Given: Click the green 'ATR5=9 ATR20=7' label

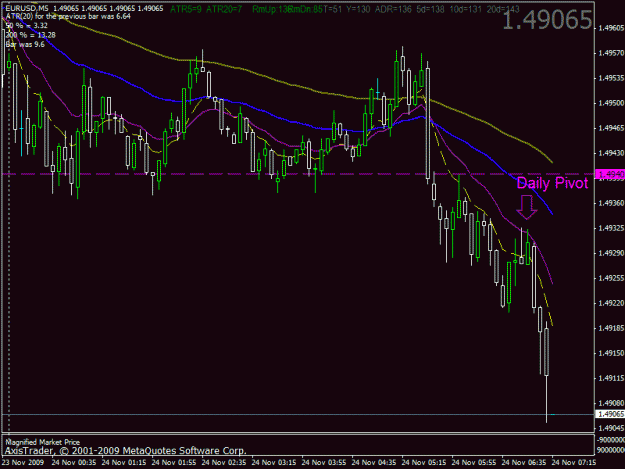Looking at the screenshot, I should pyautogui.click(x=206, y=9).
